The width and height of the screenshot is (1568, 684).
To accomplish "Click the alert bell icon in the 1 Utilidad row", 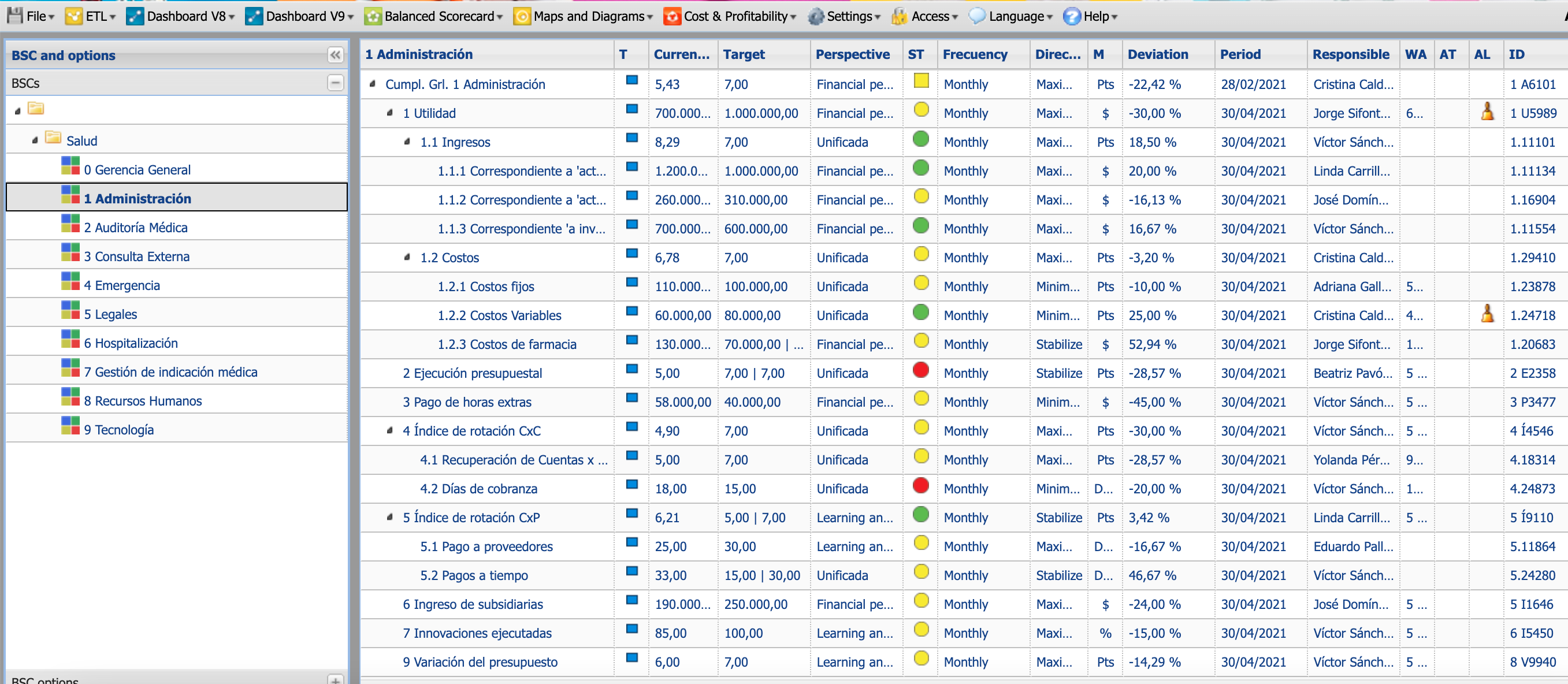I will point(1487,111).
